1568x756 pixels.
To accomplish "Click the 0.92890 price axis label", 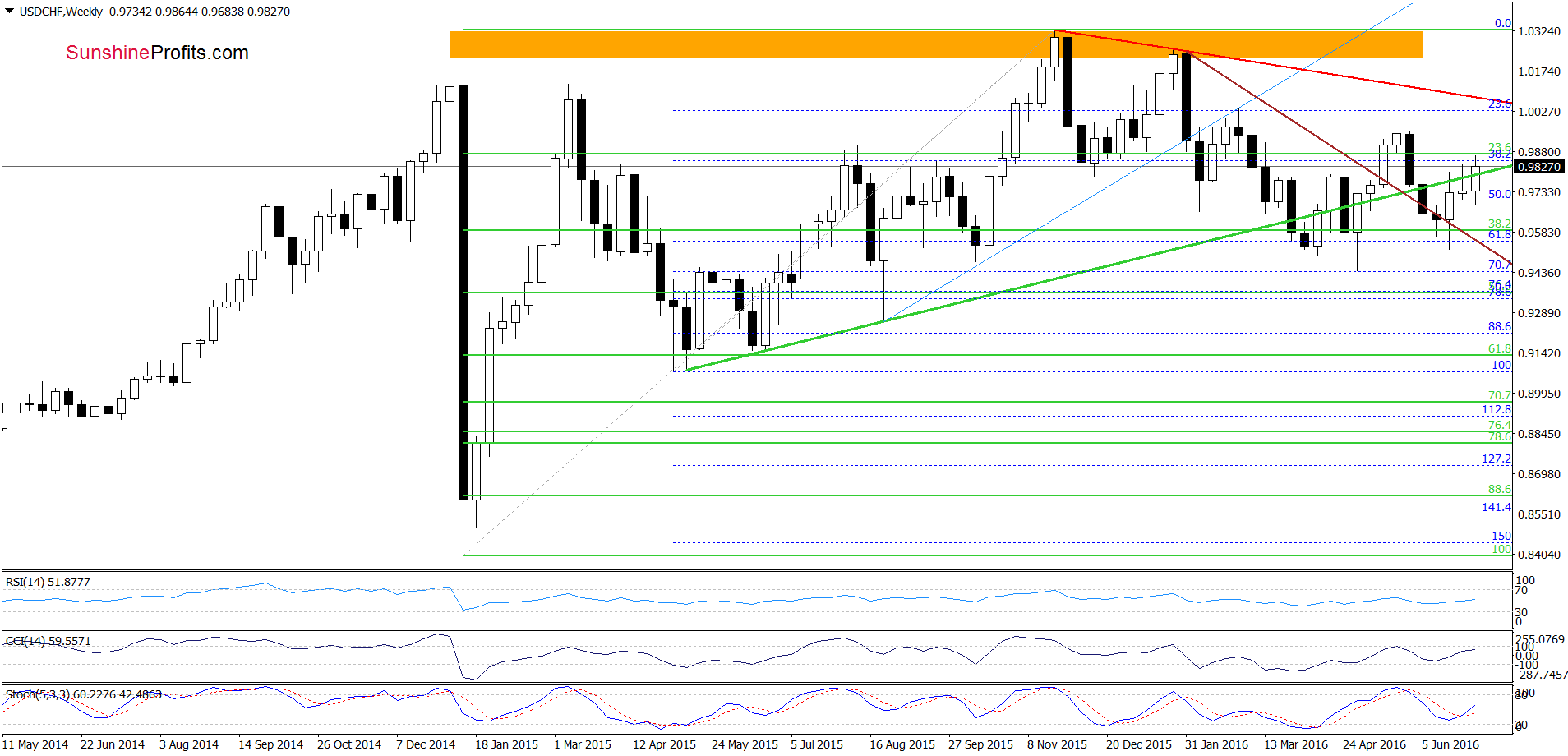I will pyautogui.click(x=1539, y=313).
